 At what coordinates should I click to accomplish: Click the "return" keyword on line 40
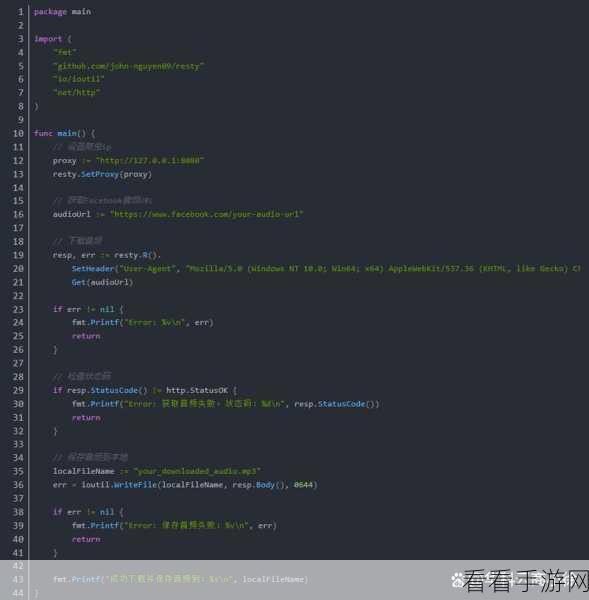[x=86, y=540]
